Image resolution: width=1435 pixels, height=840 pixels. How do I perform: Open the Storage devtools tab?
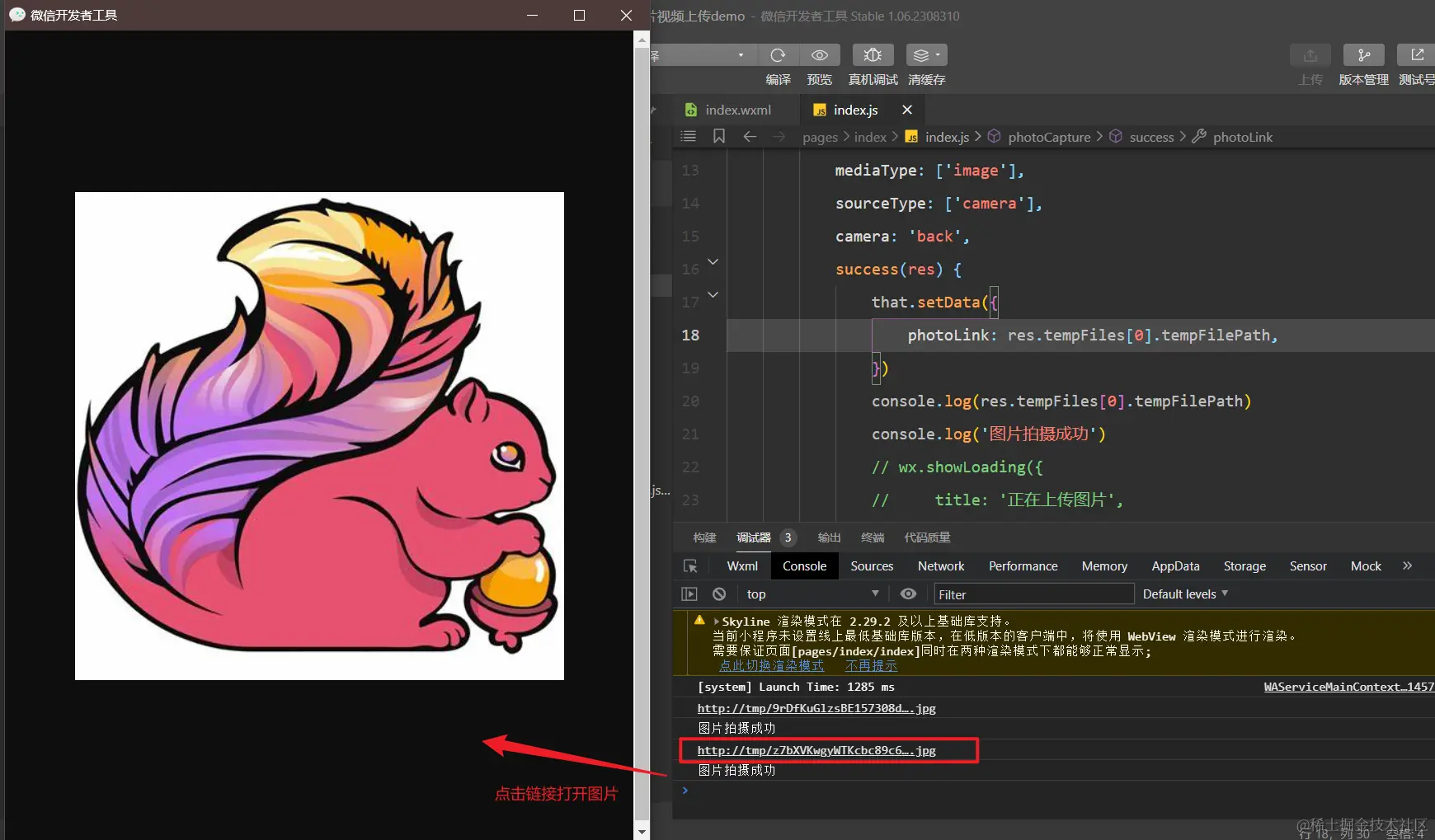1244,566
